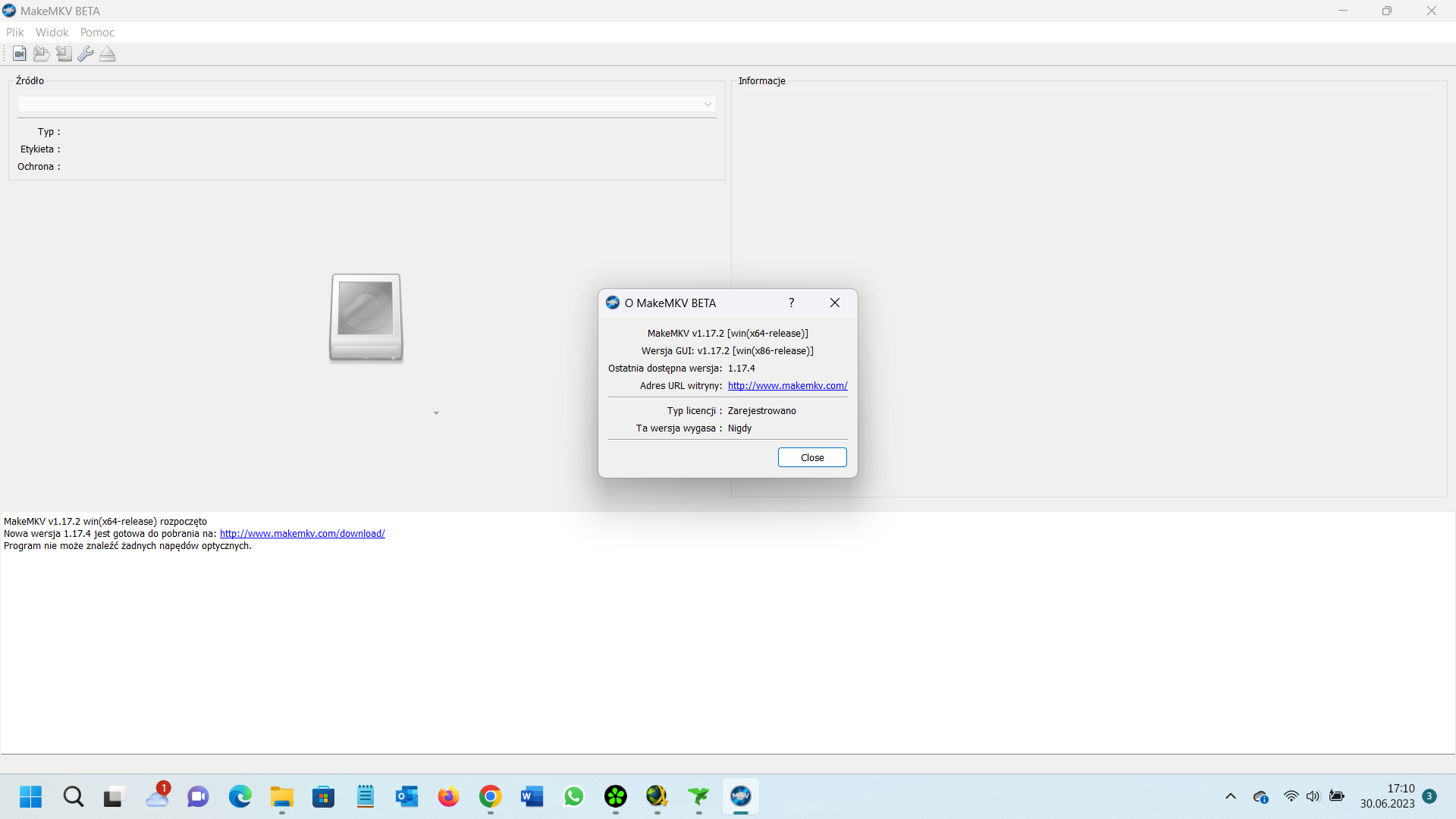Image resolution: width=1456 pixels, height=819 pixels.
Task: Click the Eject disc toolbar icon
Action: 108,54
